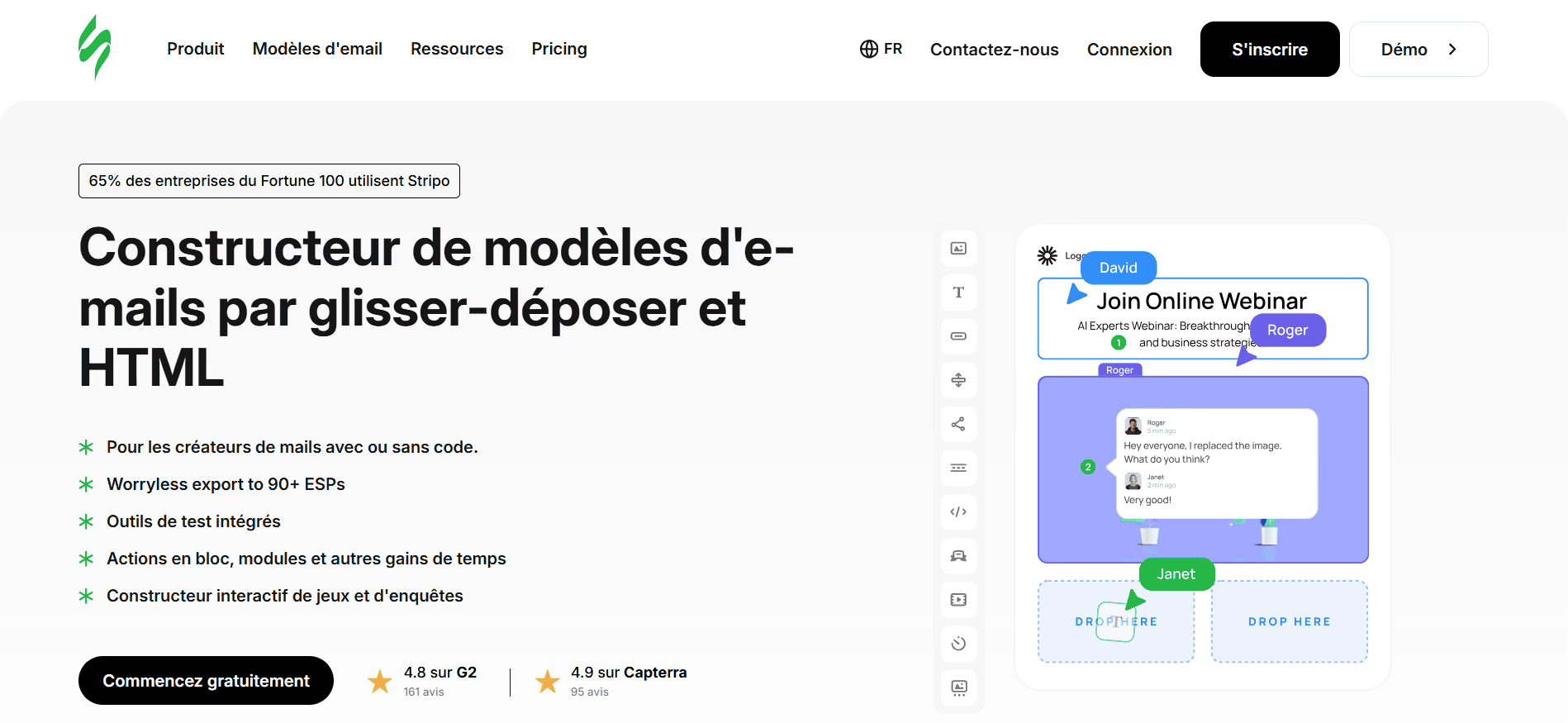1568x723 pixels.
Task: Click the text 'Actions en bloc, modules et autres gains de temps'
Action: [306, 559]
